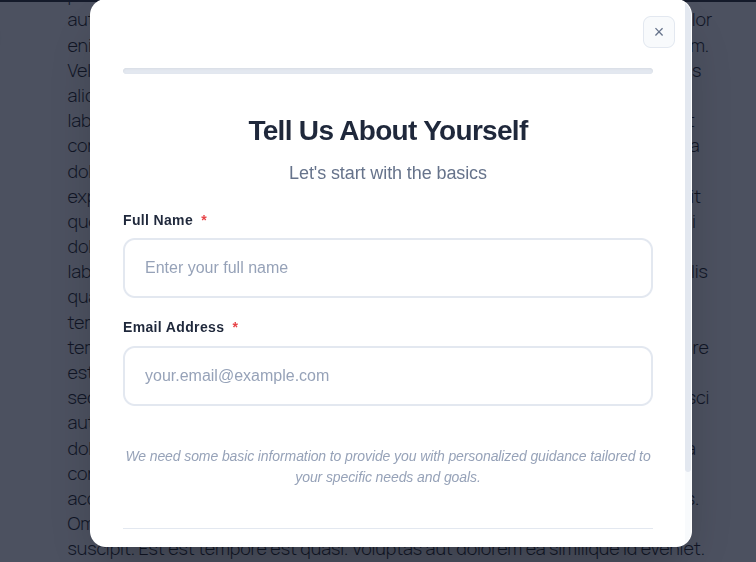Click the dimmed backdrop left of the dialog

tap(44, 281)
